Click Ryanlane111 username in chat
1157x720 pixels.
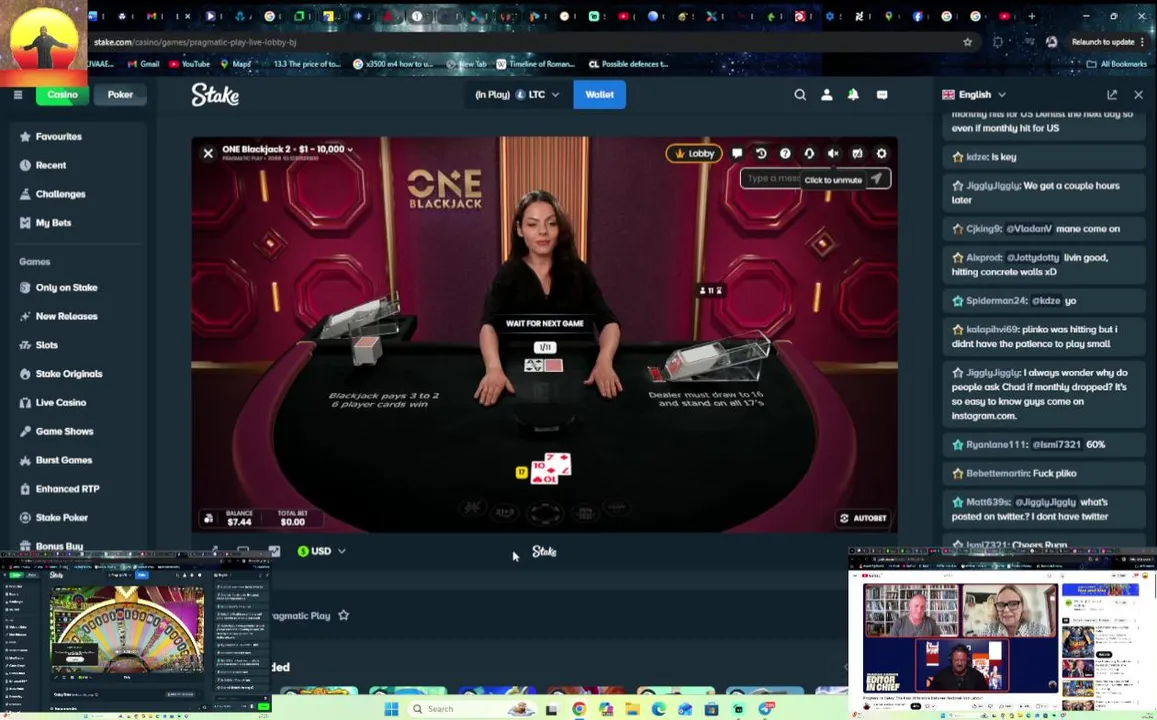(996, 445)
